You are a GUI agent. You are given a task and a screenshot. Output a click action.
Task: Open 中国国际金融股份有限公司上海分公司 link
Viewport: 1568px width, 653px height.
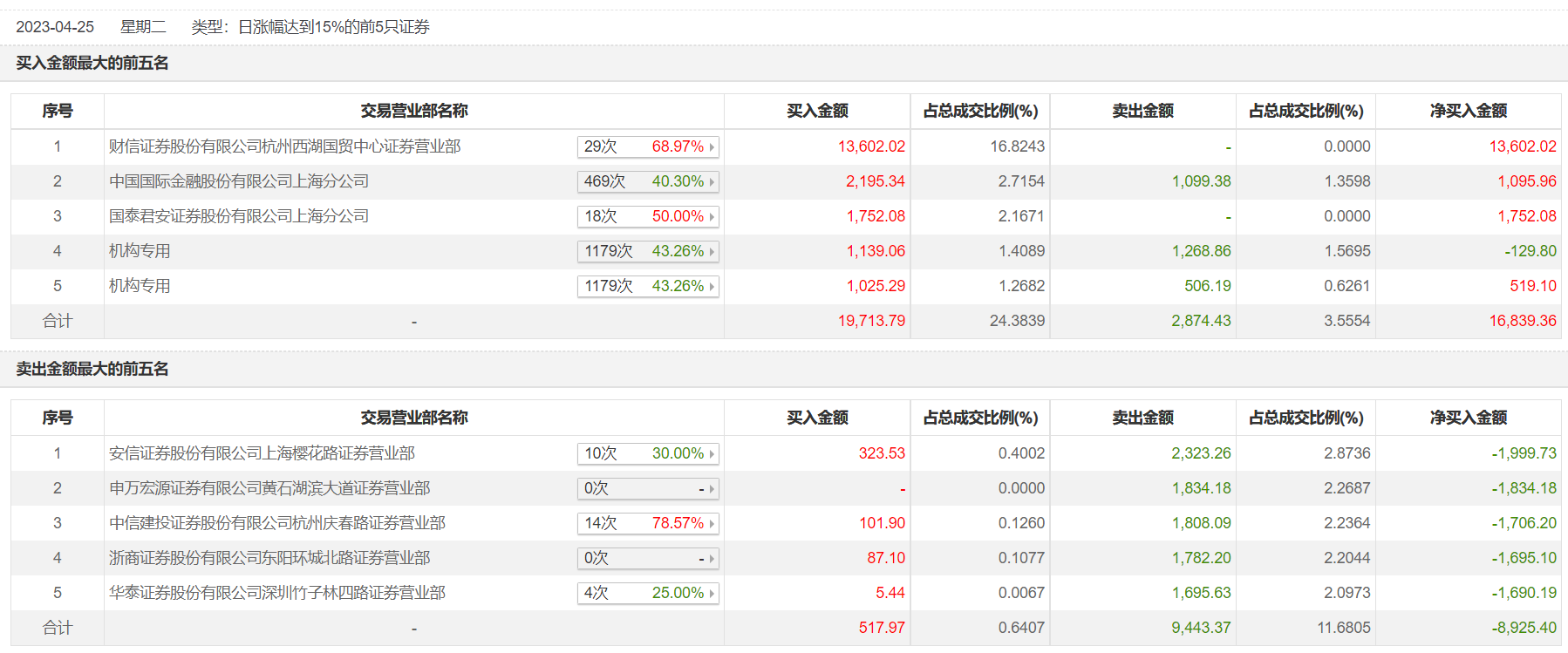pos(239,181)
